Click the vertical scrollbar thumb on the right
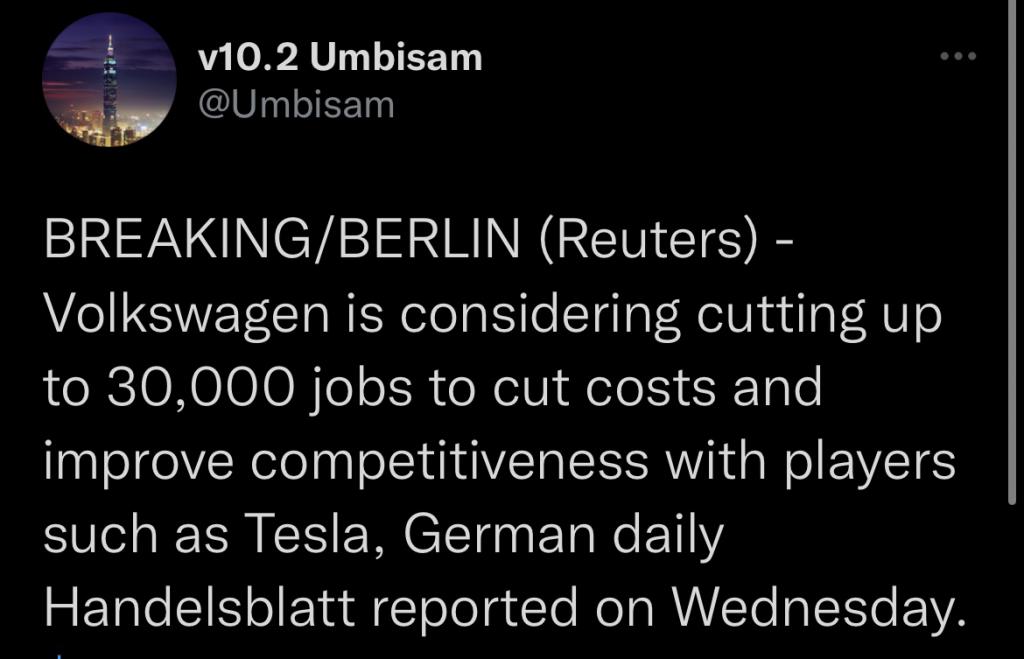 [1012, 251]
